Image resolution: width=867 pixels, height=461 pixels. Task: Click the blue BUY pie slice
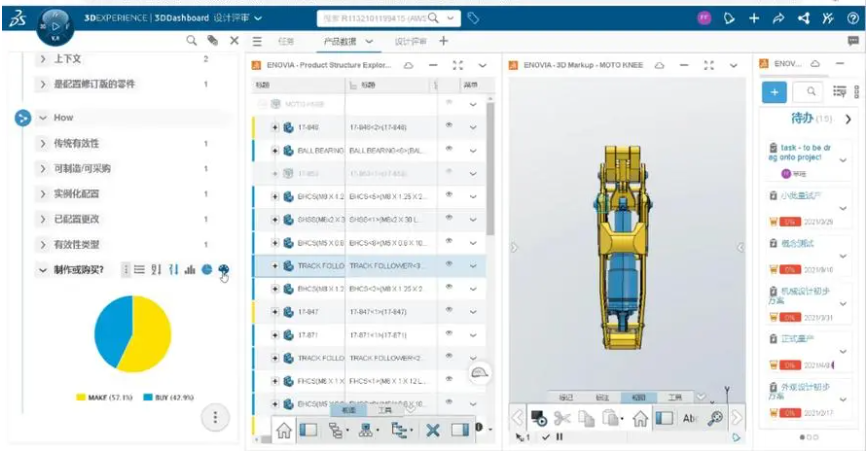point(111,332)
